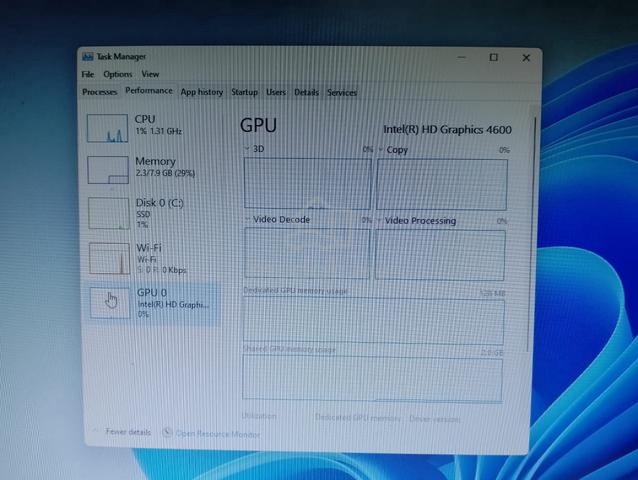Open the Startup tab

(245, 92)
